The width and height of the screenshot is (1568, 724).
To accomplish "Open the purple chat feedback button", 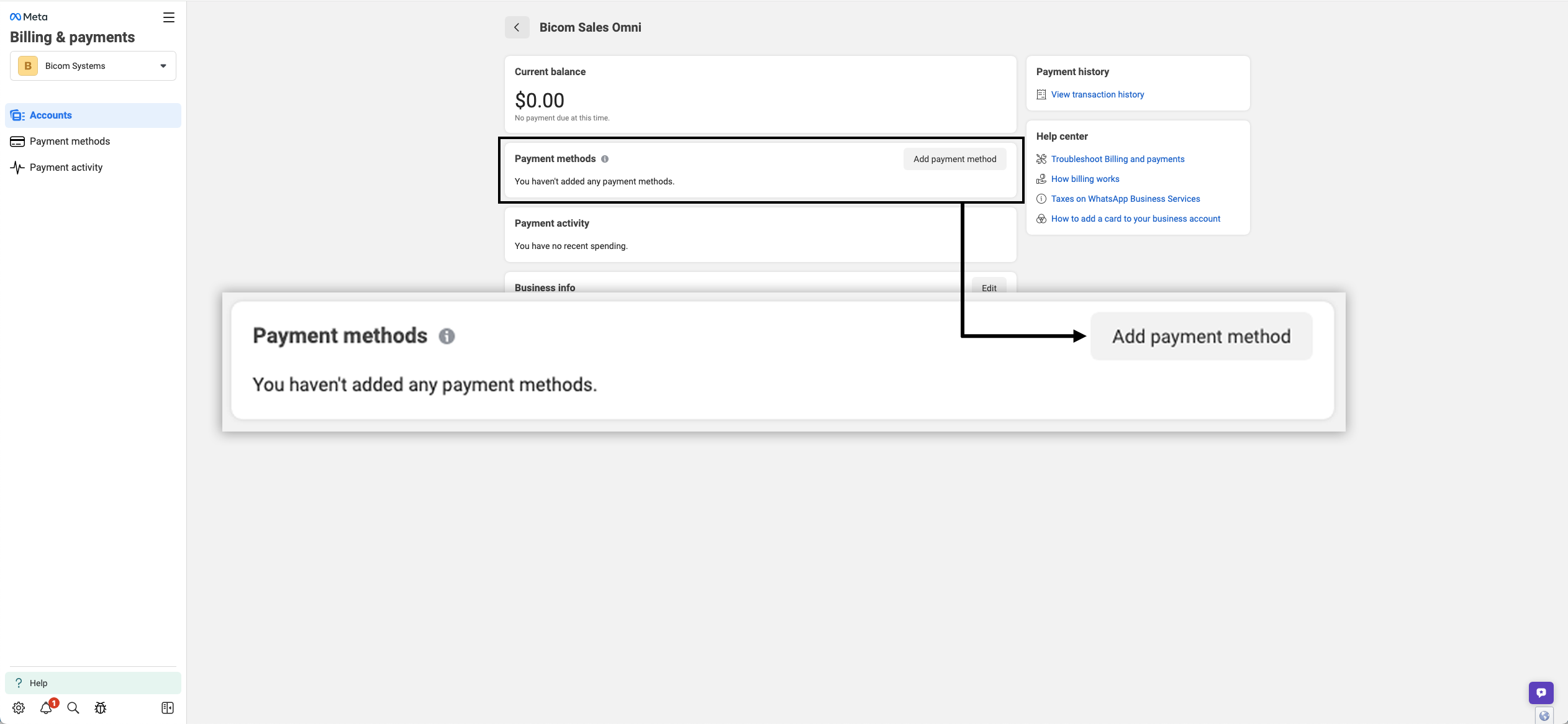I will (1541, 692).
